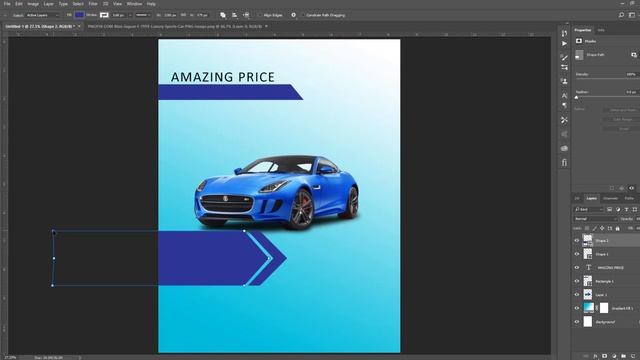Open the Character panel dock icon
640x360 pixels.
[564, 96]
